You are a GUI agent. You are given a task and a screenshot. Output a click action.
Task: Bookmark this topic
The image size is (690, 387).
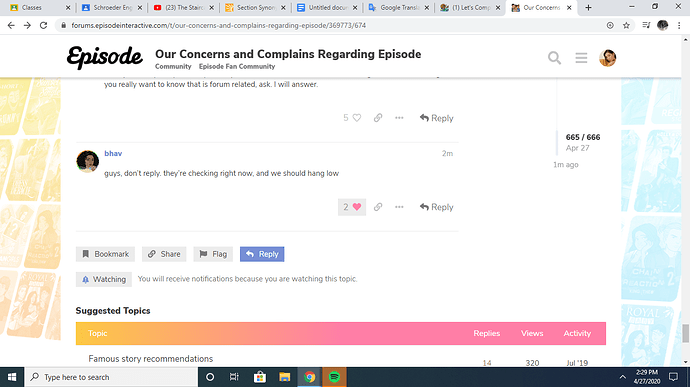[x=105, y=254]
